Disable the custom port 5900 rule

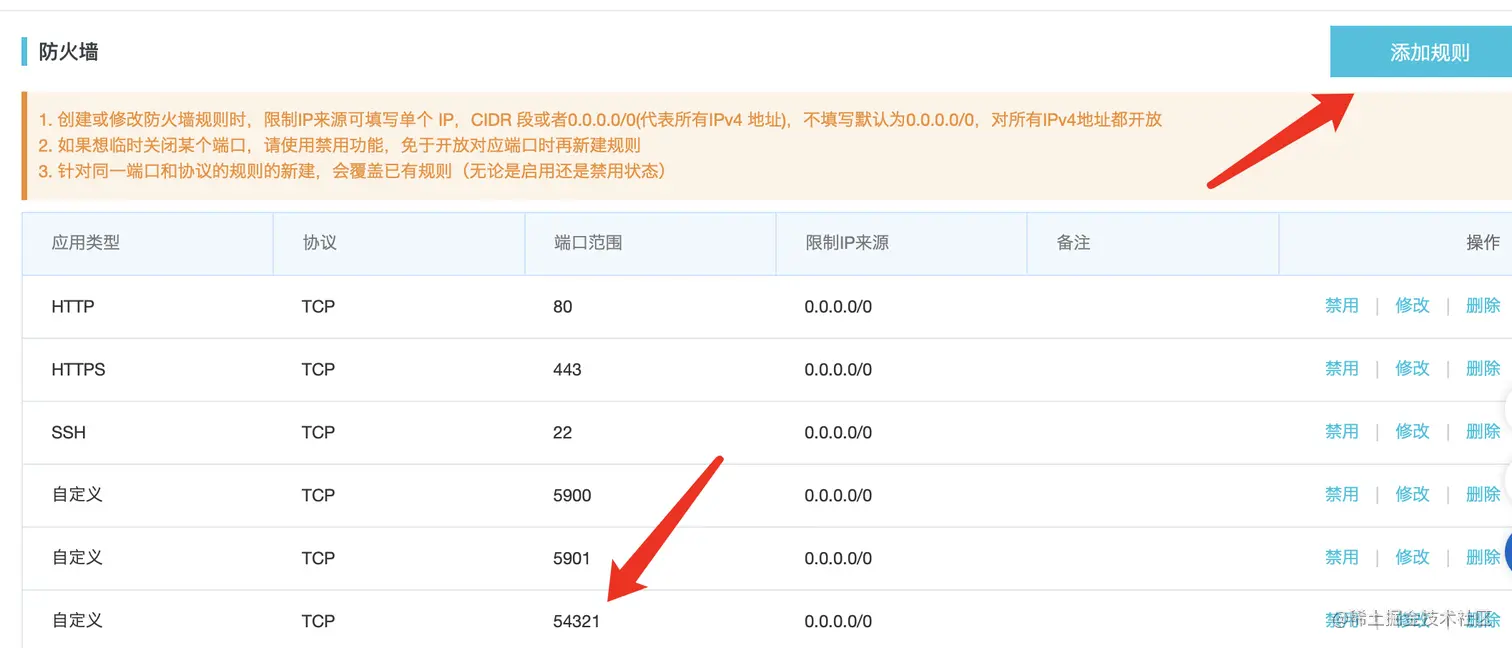[x=1342, y=495]
